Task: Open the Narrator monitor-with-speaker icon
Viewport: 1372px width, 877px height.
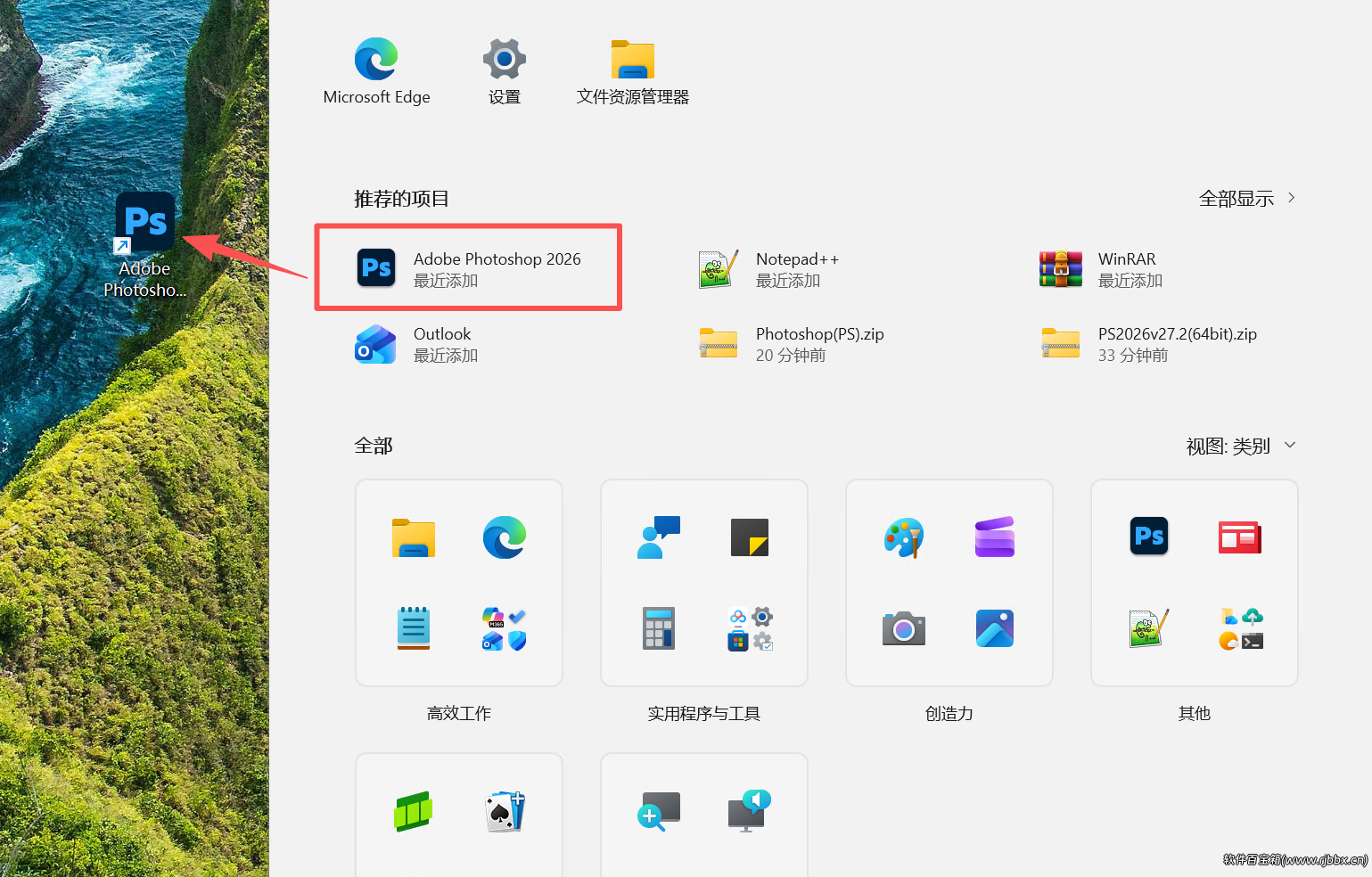Action: [750, 811]
